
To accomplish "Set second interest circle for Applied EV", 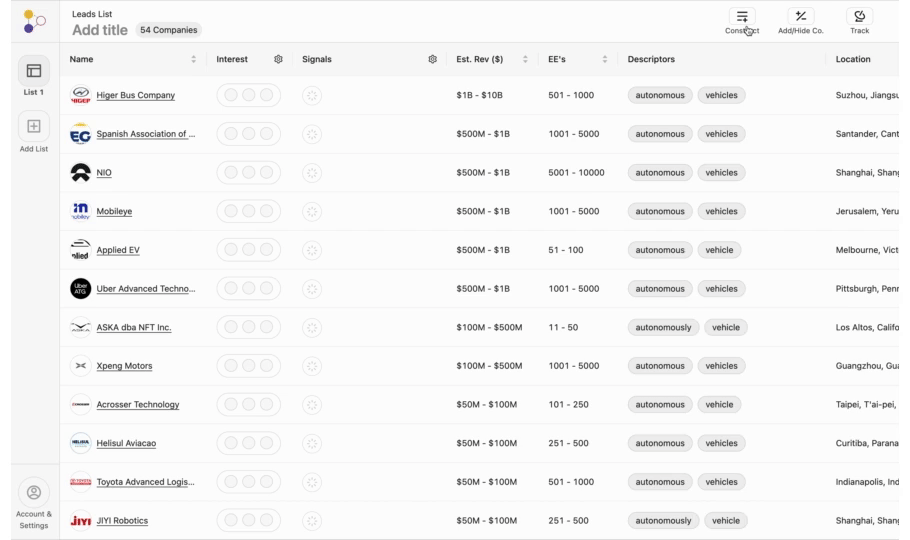I will 248,250.
